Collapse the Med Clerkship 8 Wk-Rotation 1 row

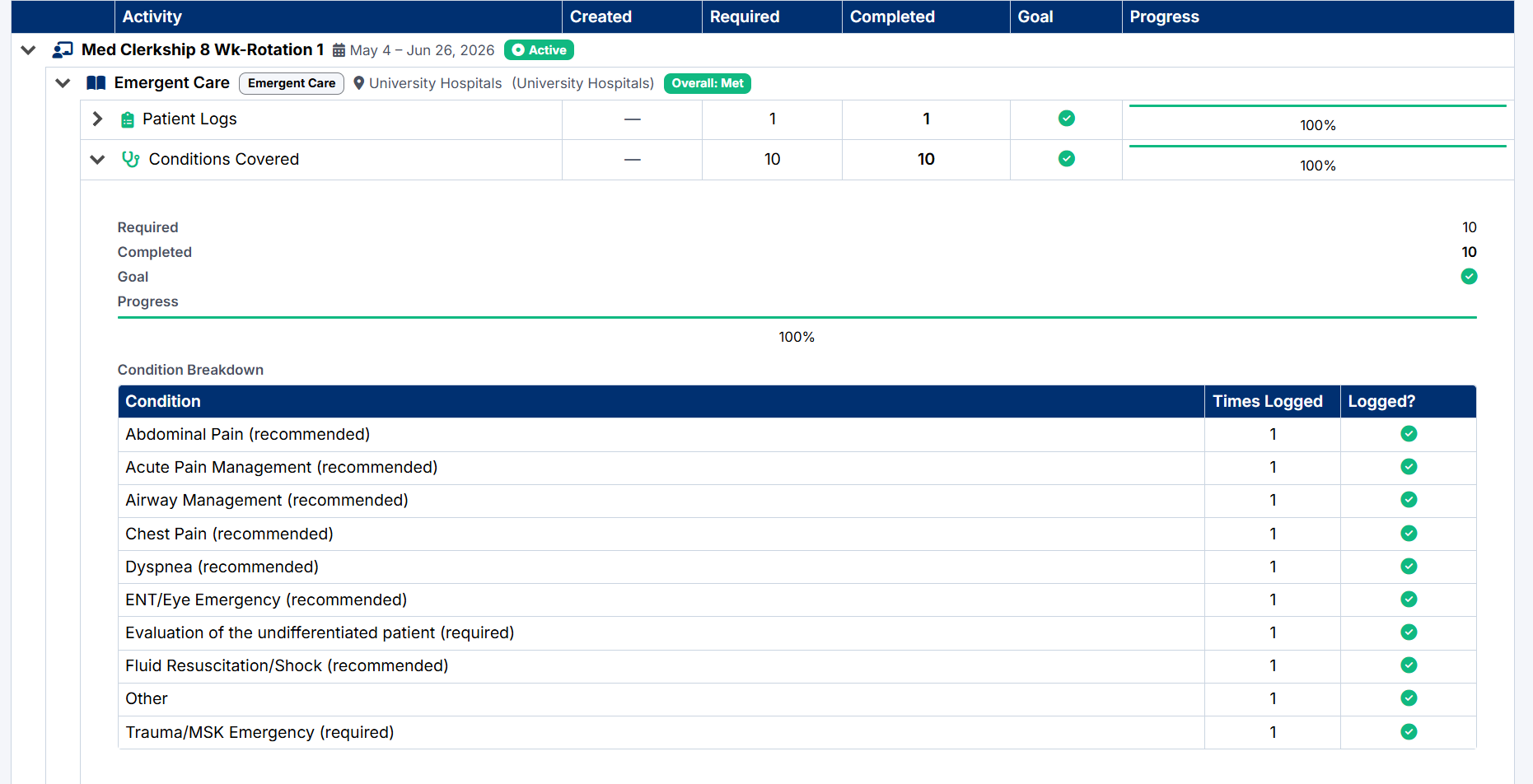click(28, 50)
